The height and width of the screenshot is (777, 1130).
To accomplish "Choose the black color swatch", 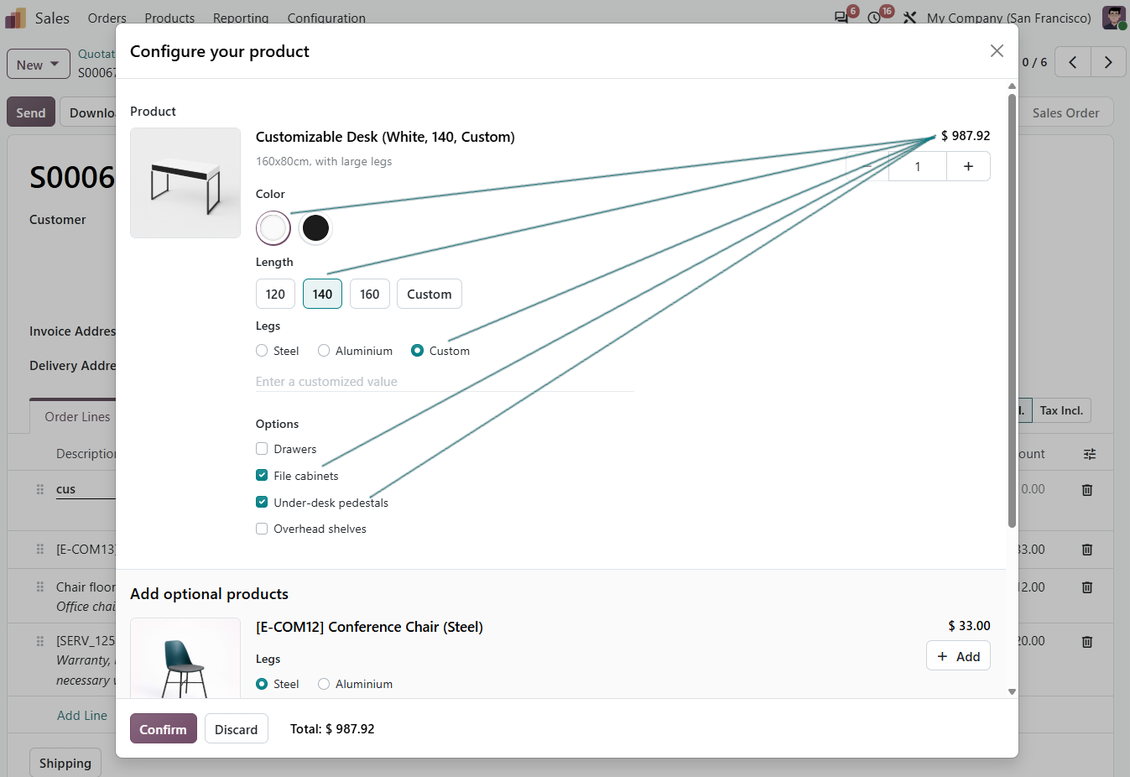I will point(315,228).
